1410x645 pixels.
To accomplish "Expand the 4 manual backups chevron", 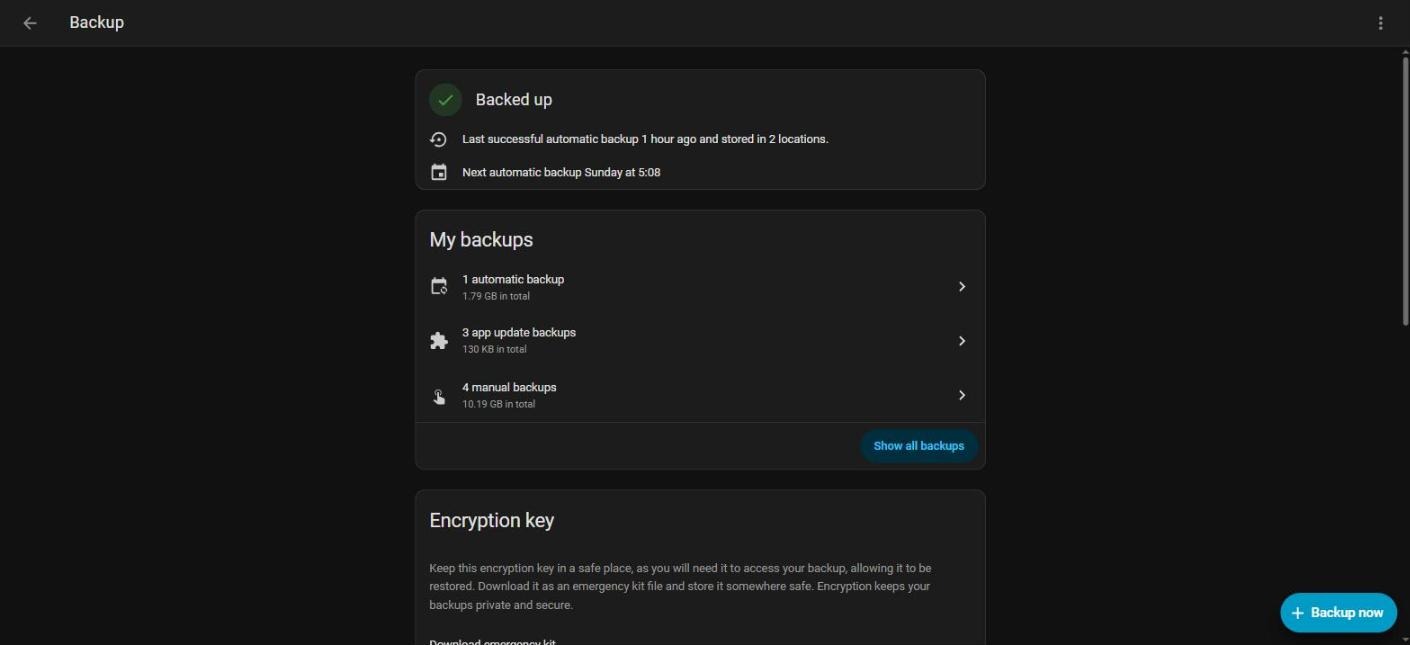I will [x=962, y=395].
